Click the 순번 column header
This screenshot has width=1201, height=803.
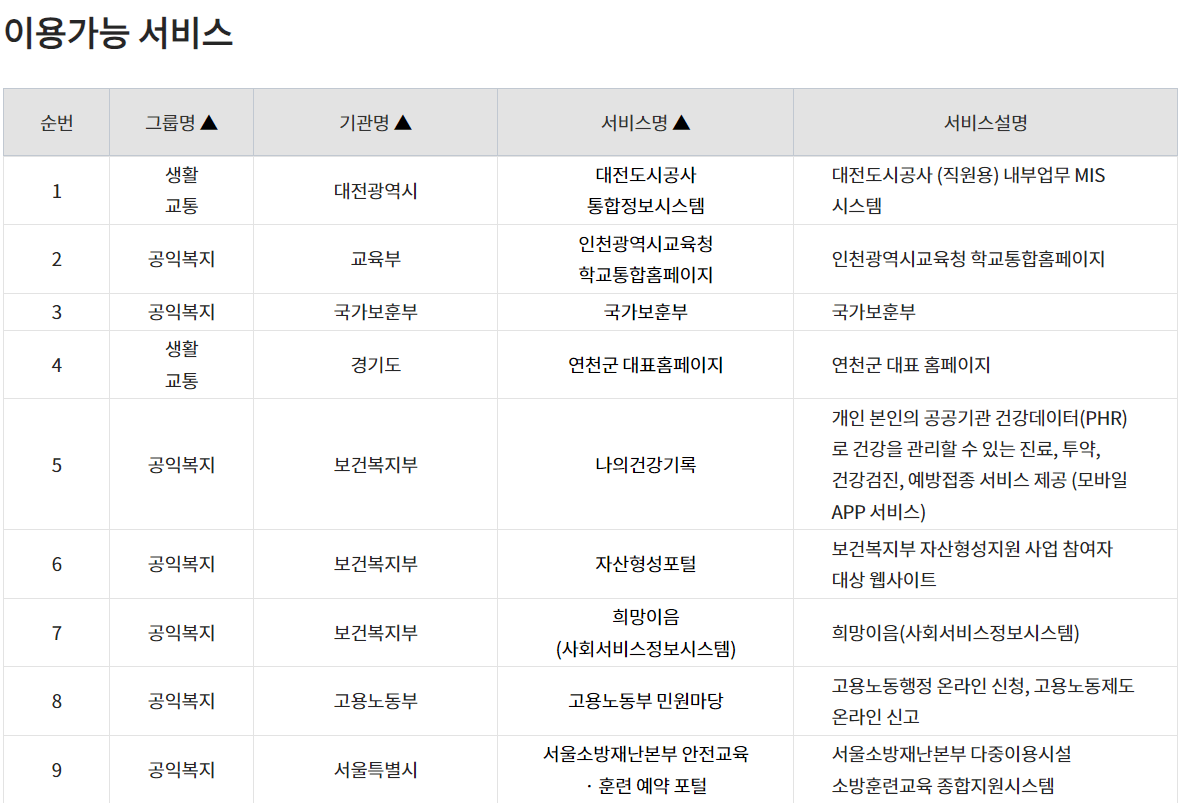(57, 121)
